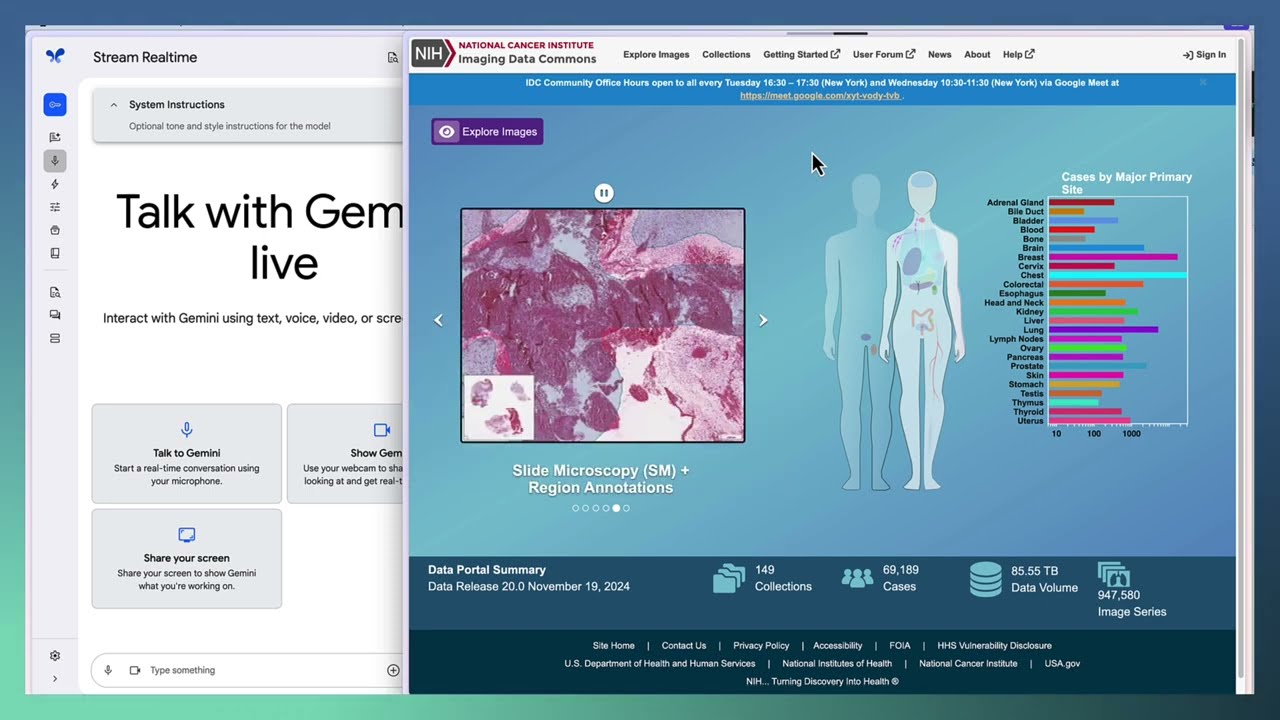This screenshot has width=1280, height=720.
Task: Pause the image carousel
Action: [603, 192]
